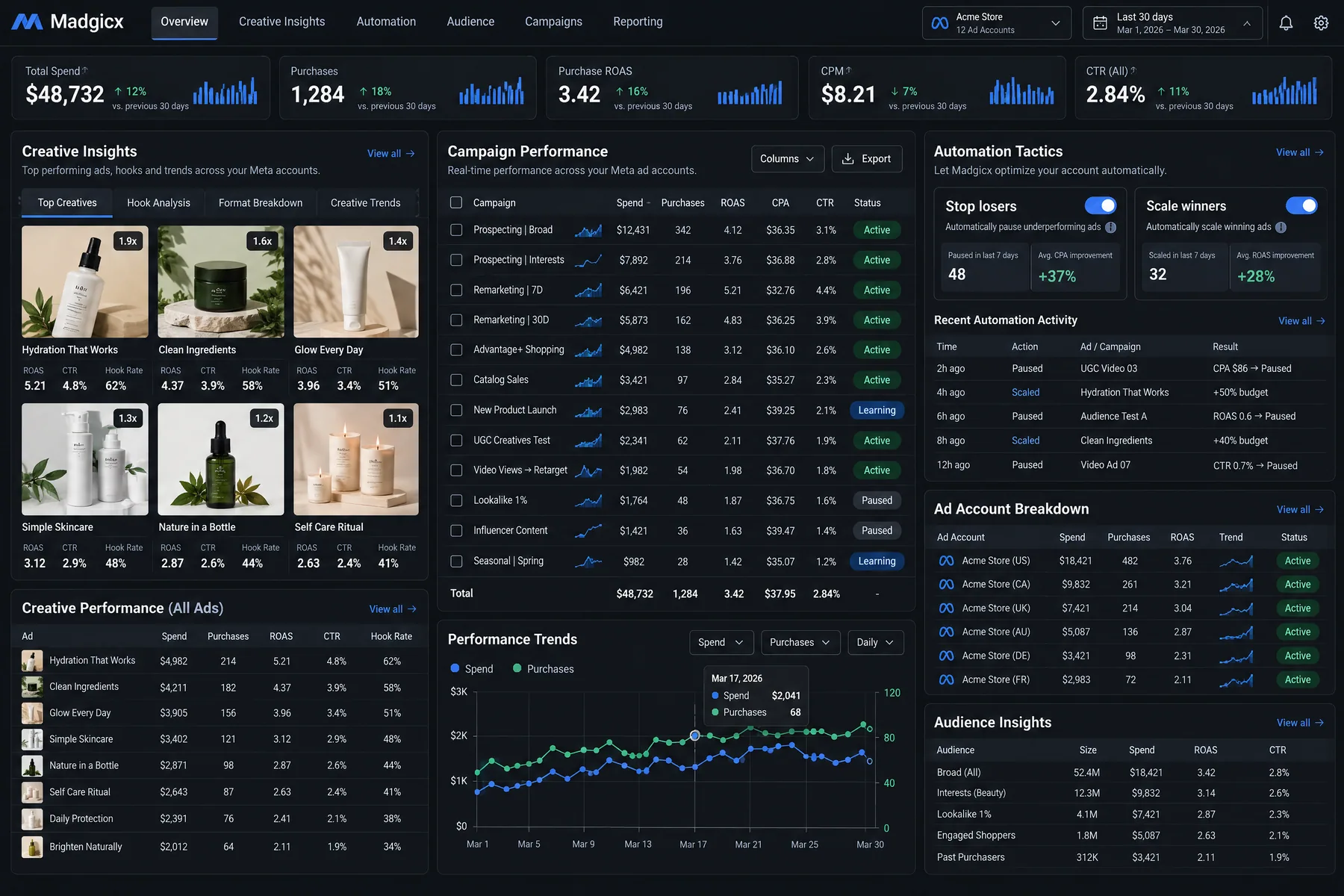Open the settings gear
1344x896 pixels.
(1321, 23)
